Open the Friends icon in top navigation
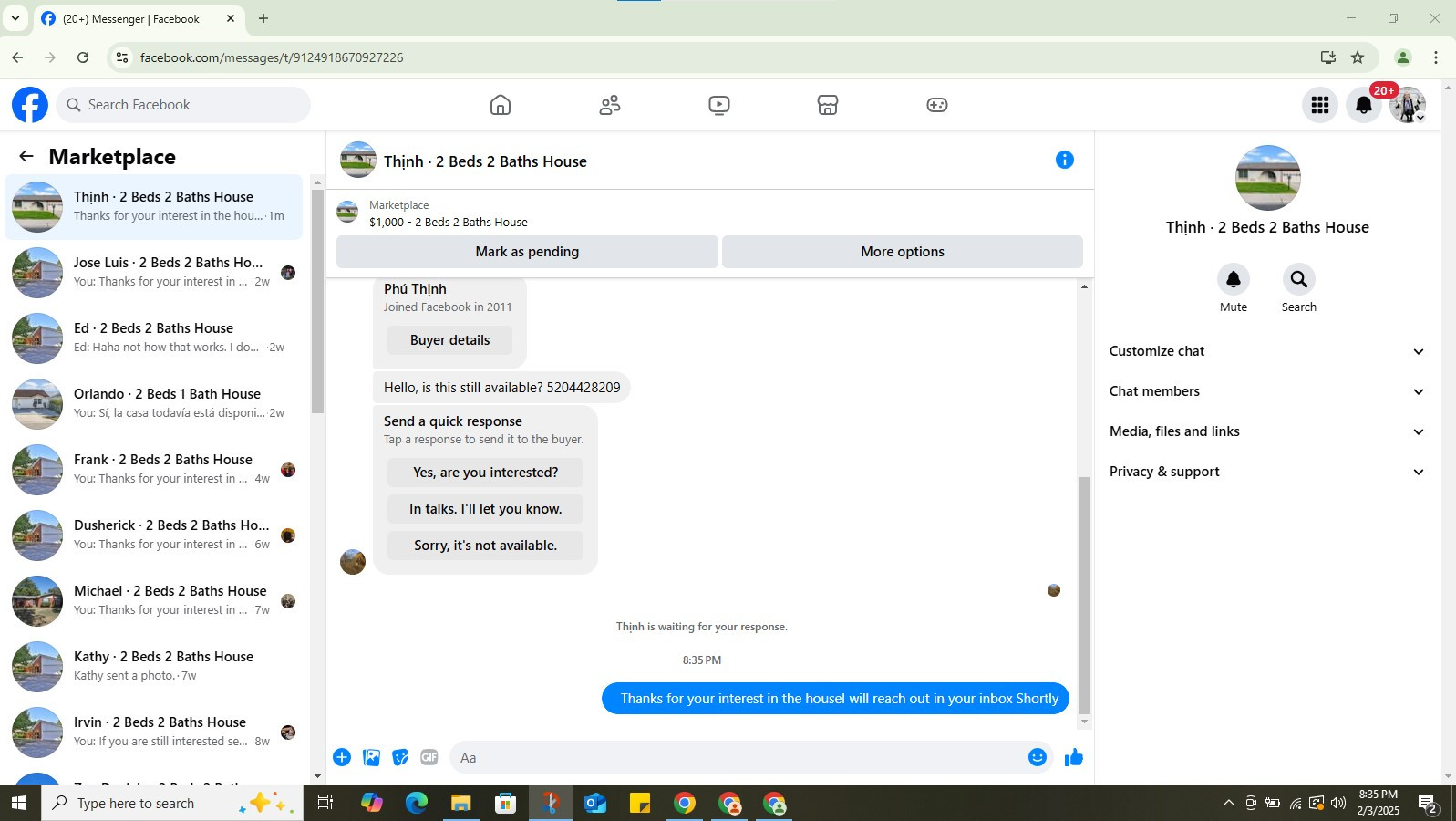Screen dimensions: 1456x821 609,105
